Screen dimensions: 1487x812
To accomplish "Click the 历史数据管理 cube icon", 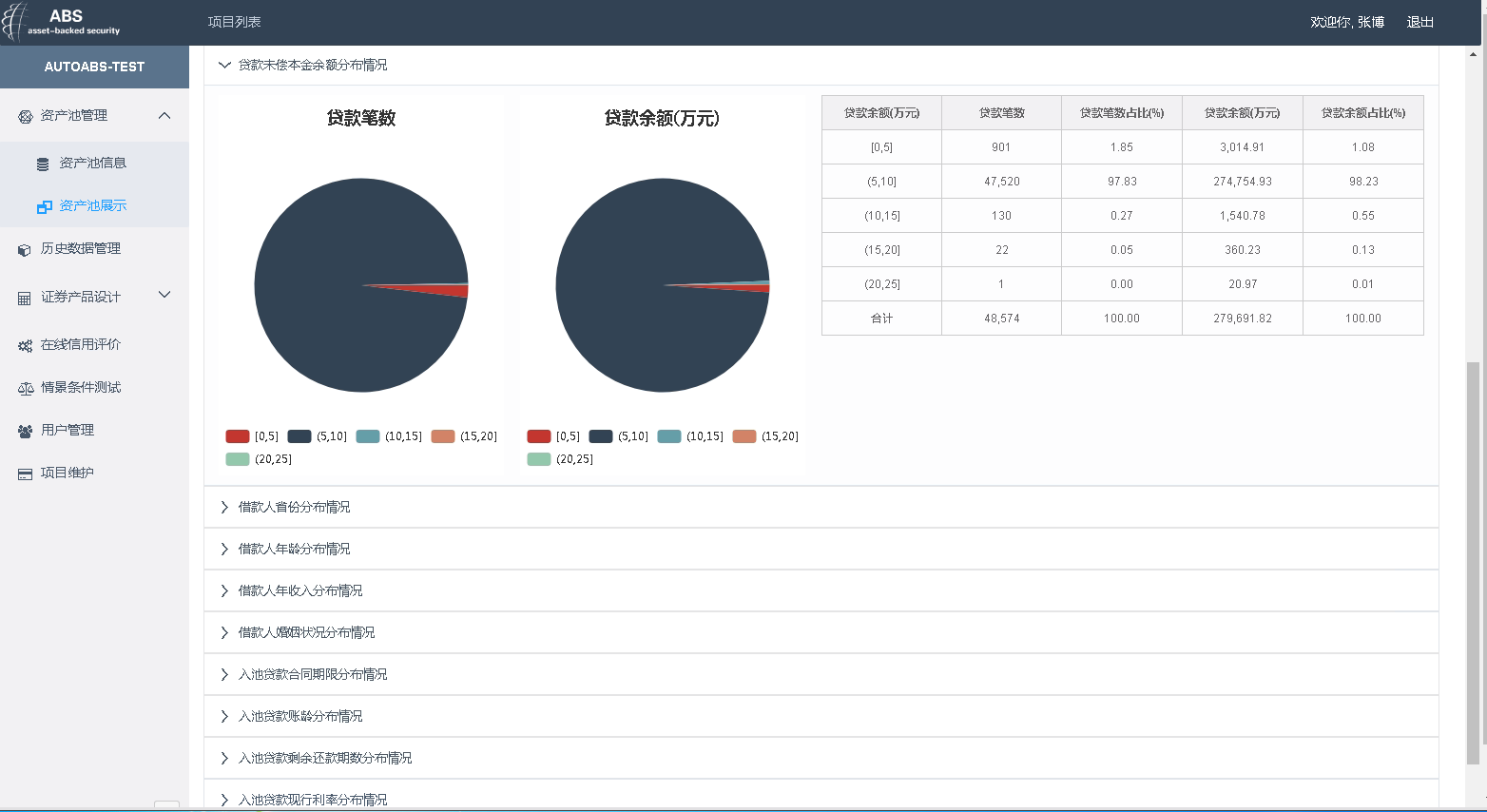I will 25,249.
